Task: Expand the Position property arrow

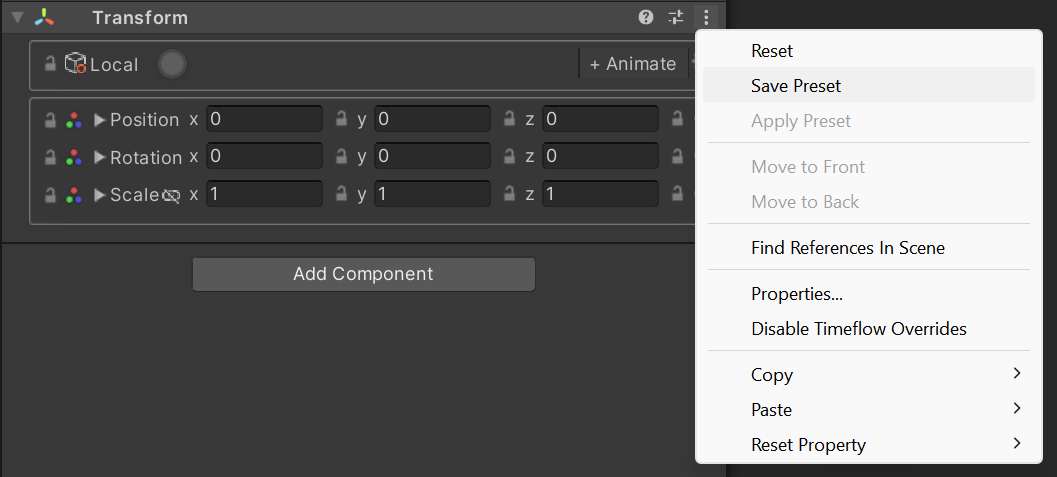Action: click(x=100, y=120)
